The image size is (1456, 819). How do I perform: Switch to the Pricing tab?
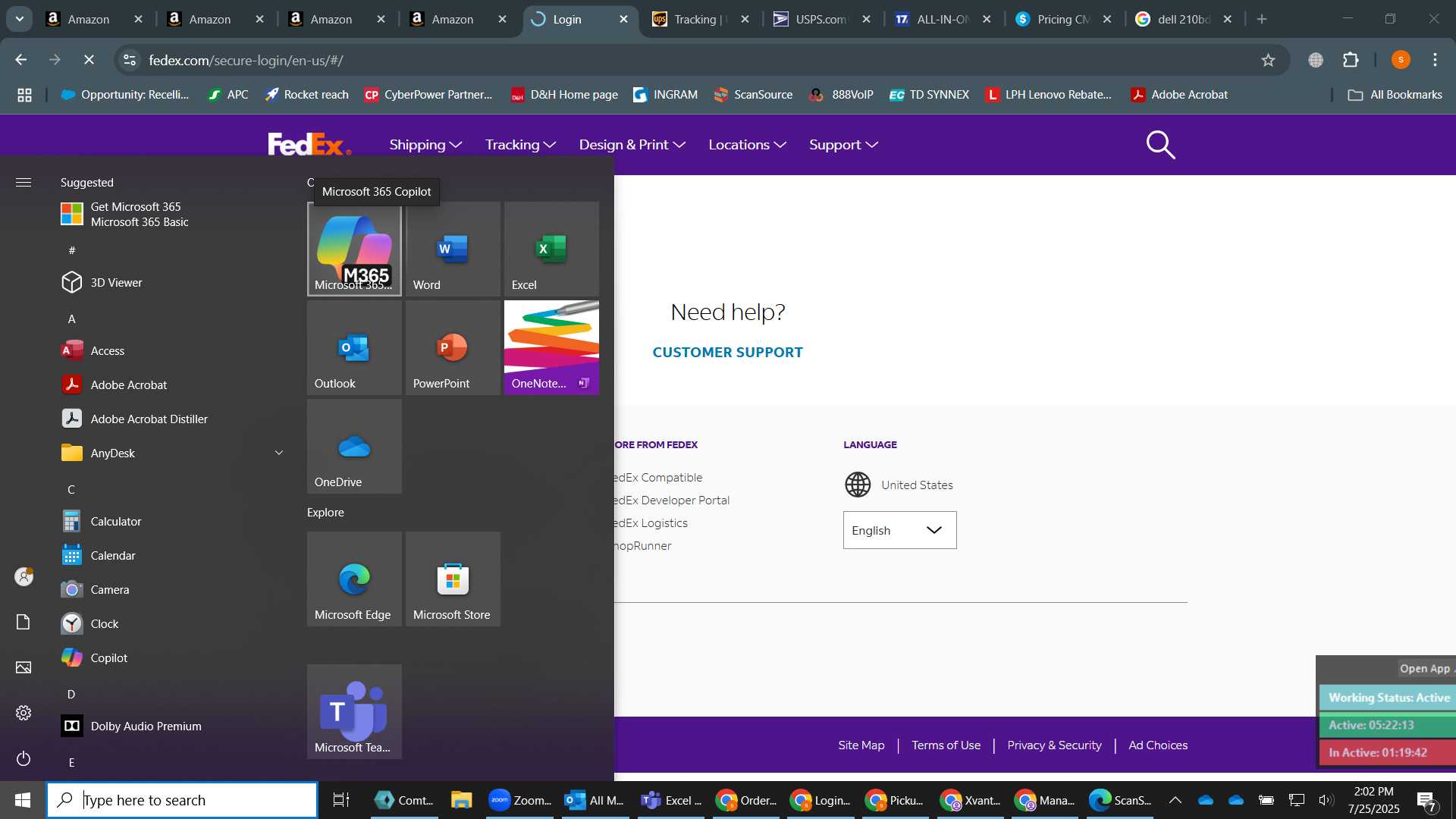point(1063,19)
